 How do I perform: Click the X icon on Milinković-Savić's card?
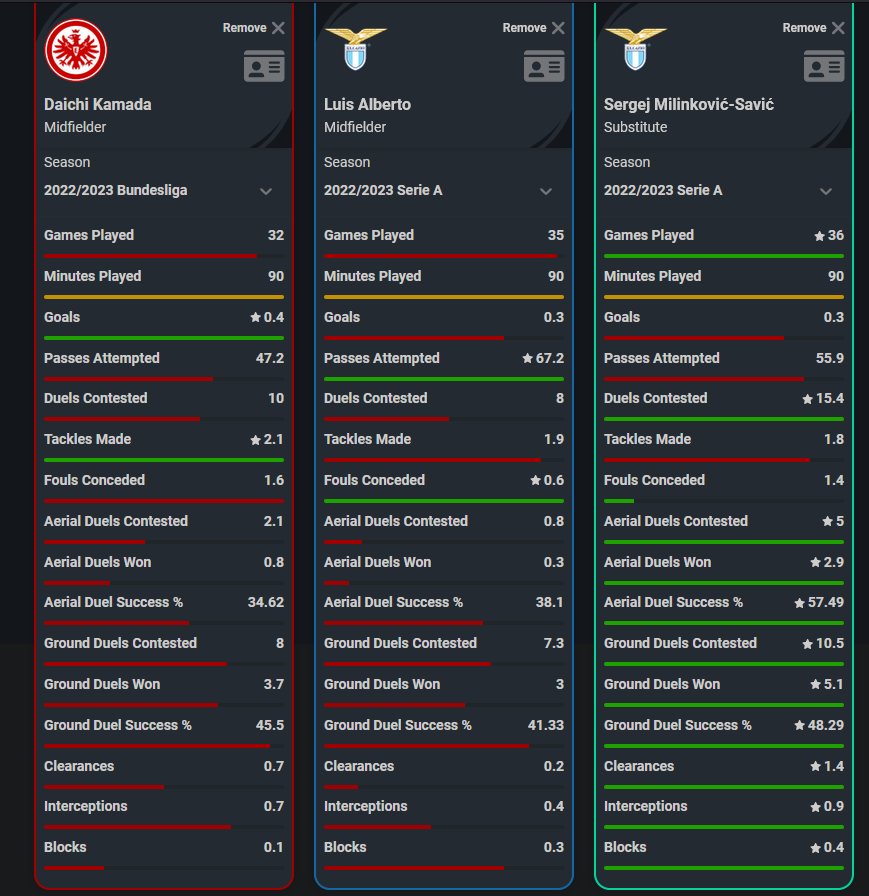tap(838, 28)
